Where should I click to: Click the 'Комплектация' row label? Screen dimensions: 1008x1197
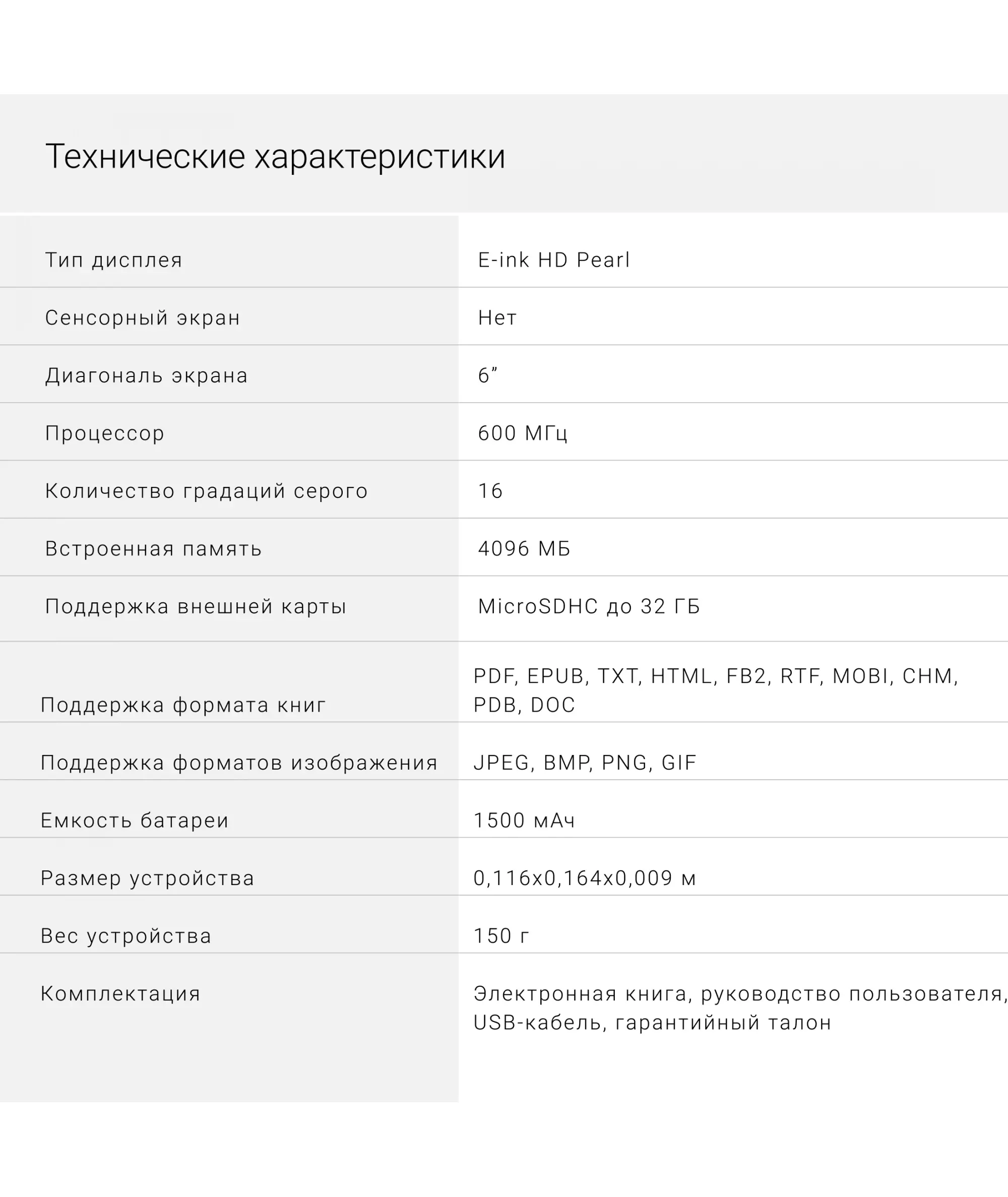120,993
